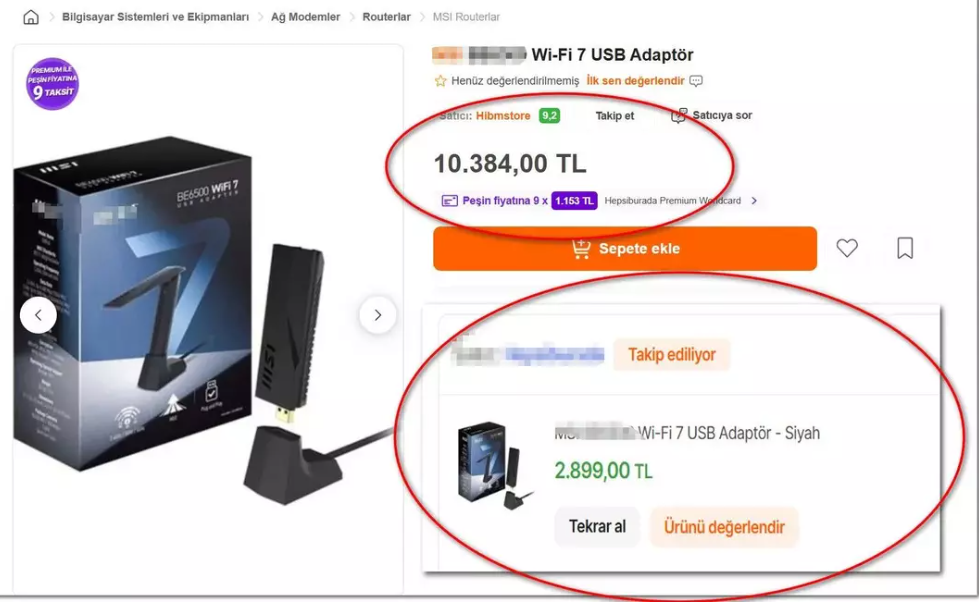Go to the home icon in breadcrumb
This screenshot has height=612, width=979.
point(31,17)
